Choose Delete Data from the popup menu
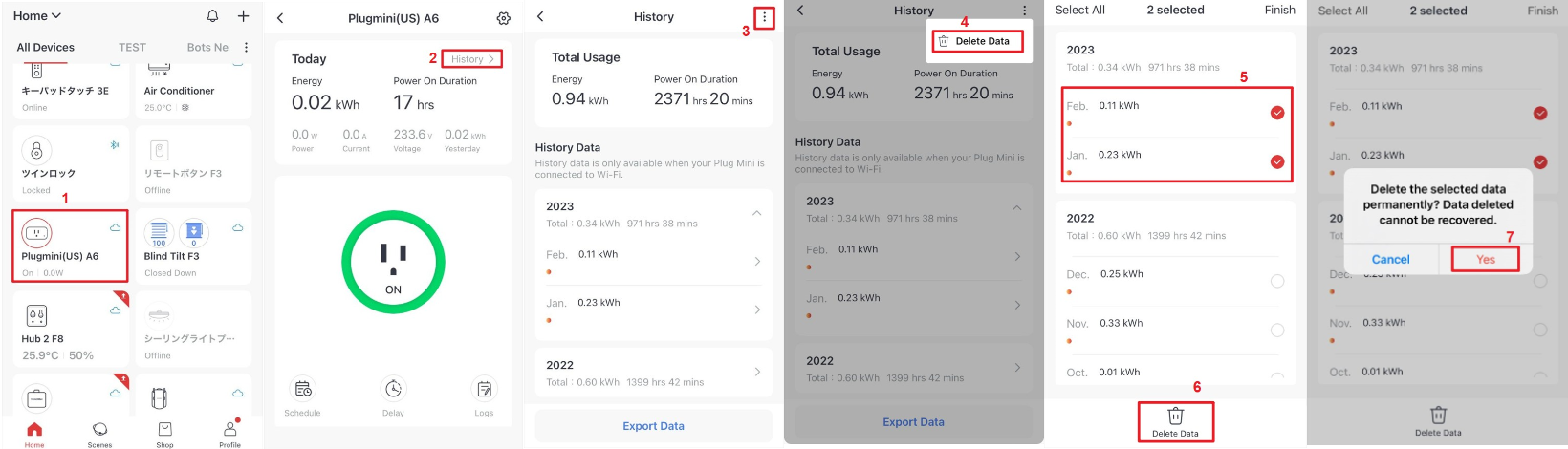The height and width of the screenshot is (449, 1568). coord(977,41)
